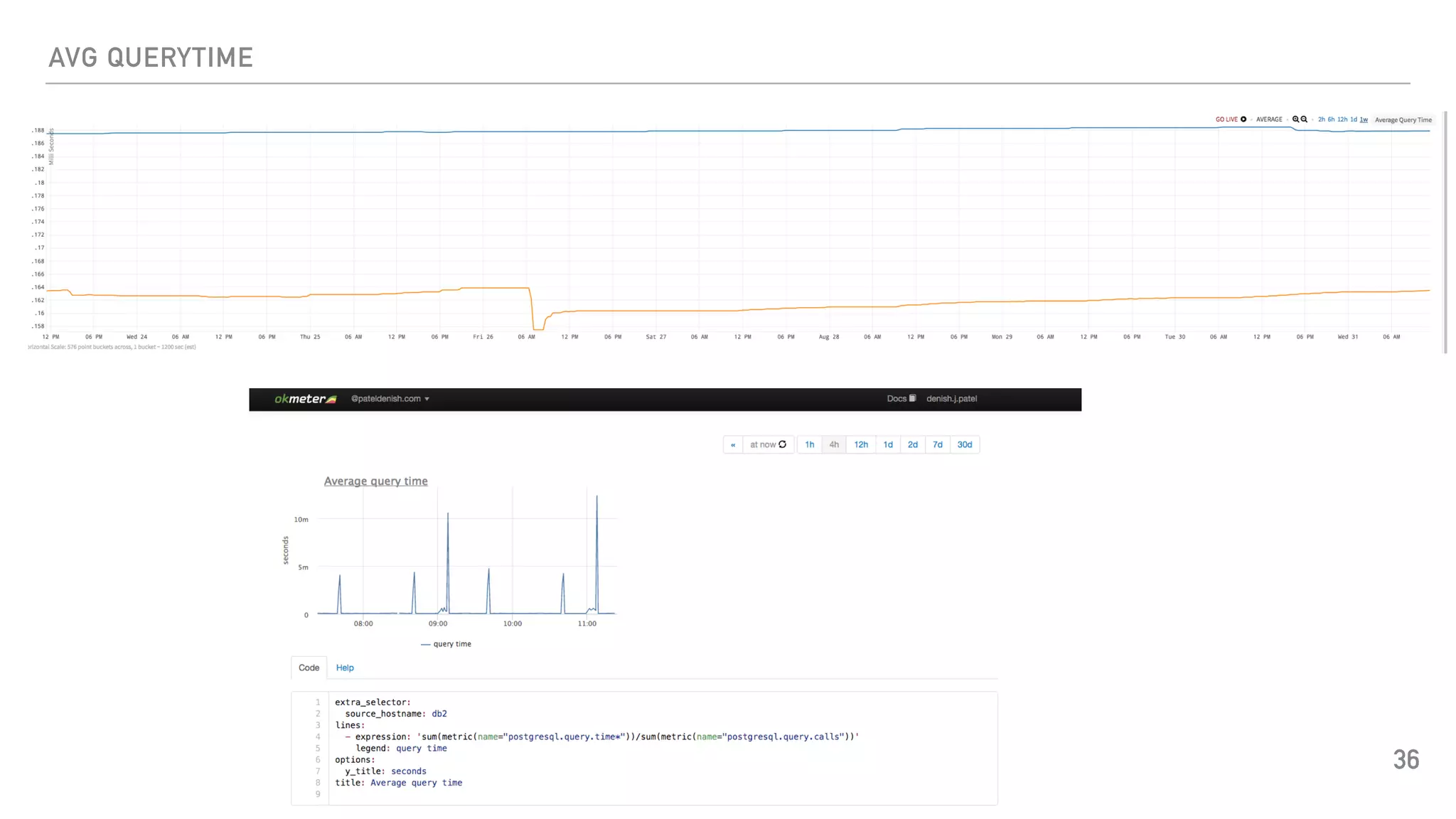Click the 12h range link in top chart
The height and width of the screenshot is (819, 1456).
[1342, 119]
